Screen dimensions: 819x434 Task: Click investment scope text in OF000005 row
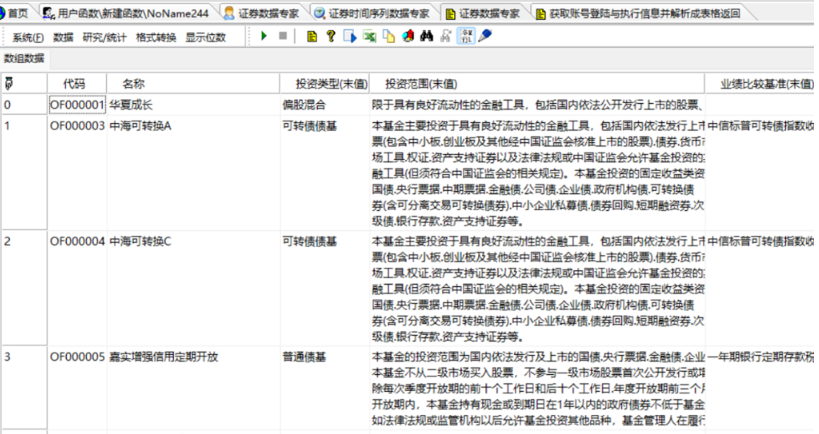pos(537,388)
